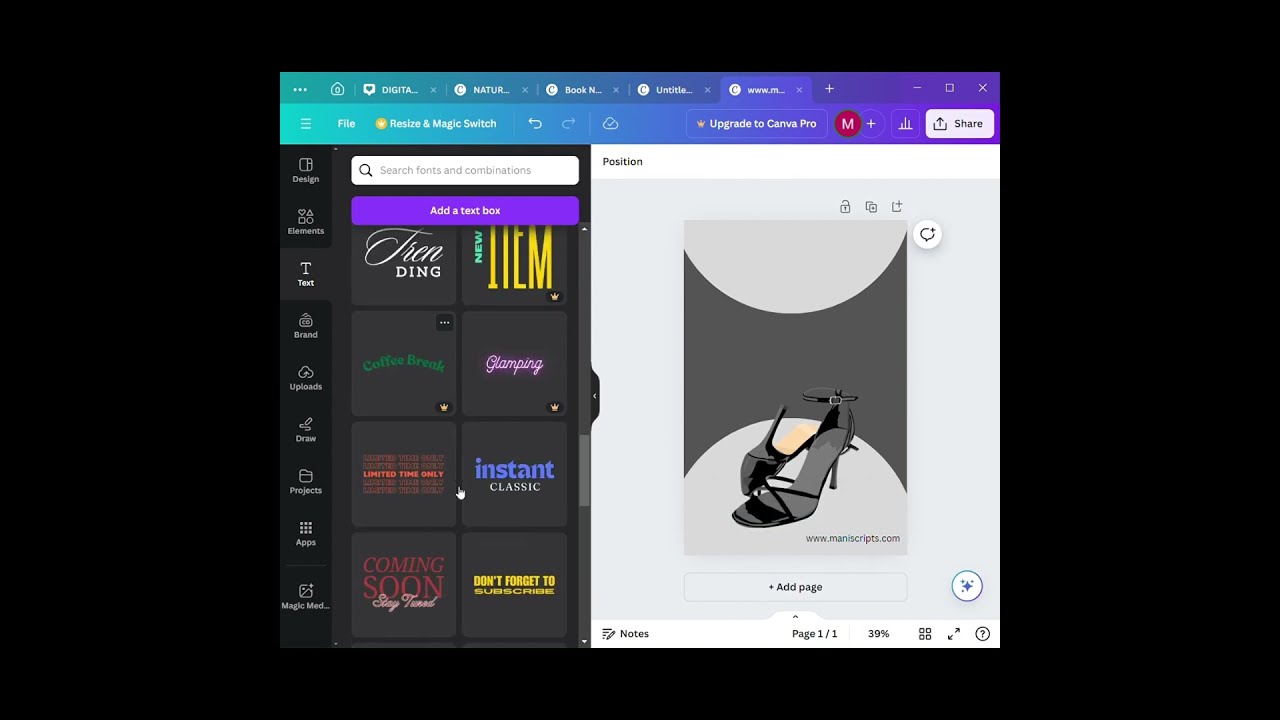Click the Share button
The image size is (1280, 720).
pyautogui.click(x=959, y=124)
